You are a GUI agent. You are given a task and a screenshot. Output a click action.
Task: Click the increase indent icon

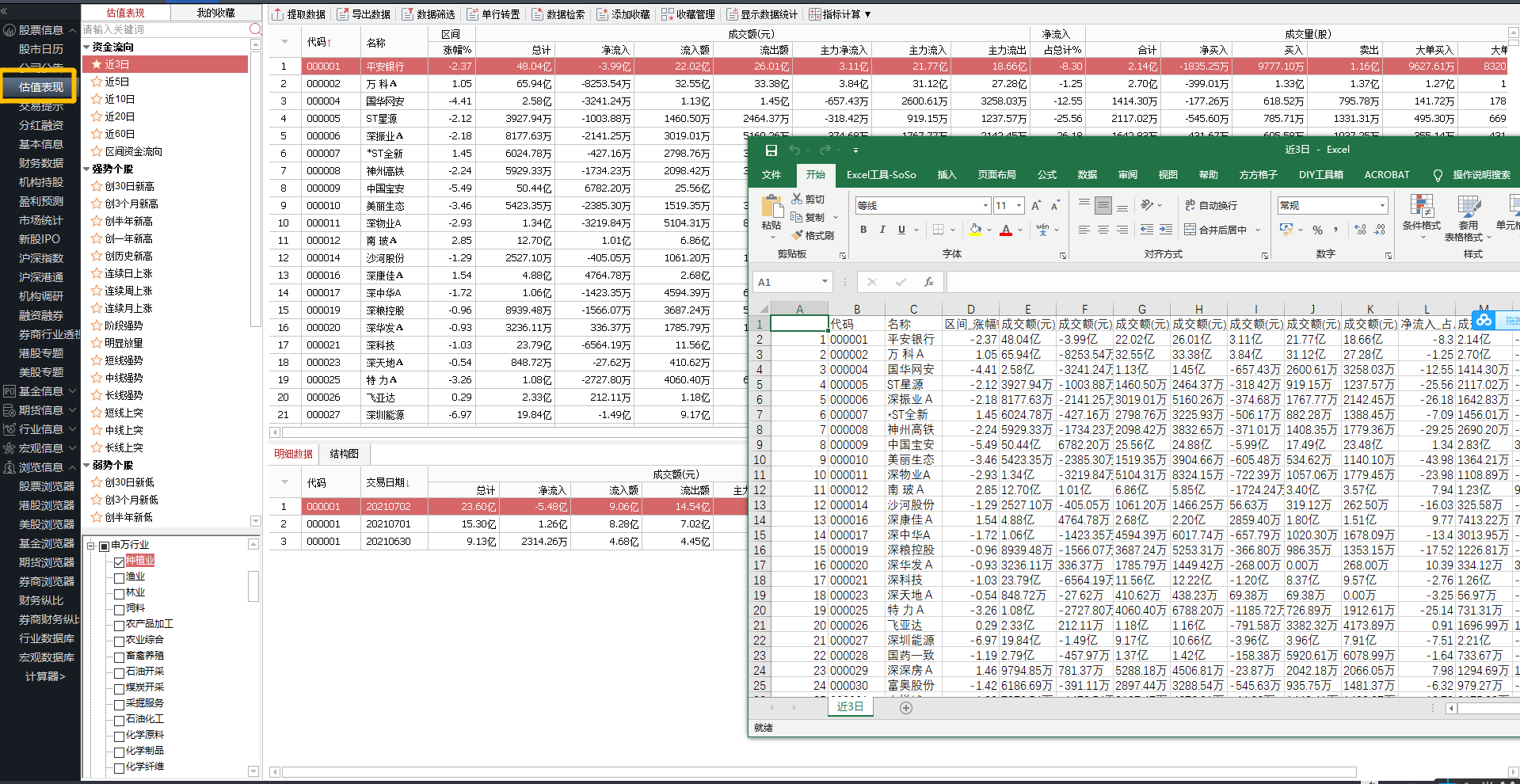click(1165, 230)
